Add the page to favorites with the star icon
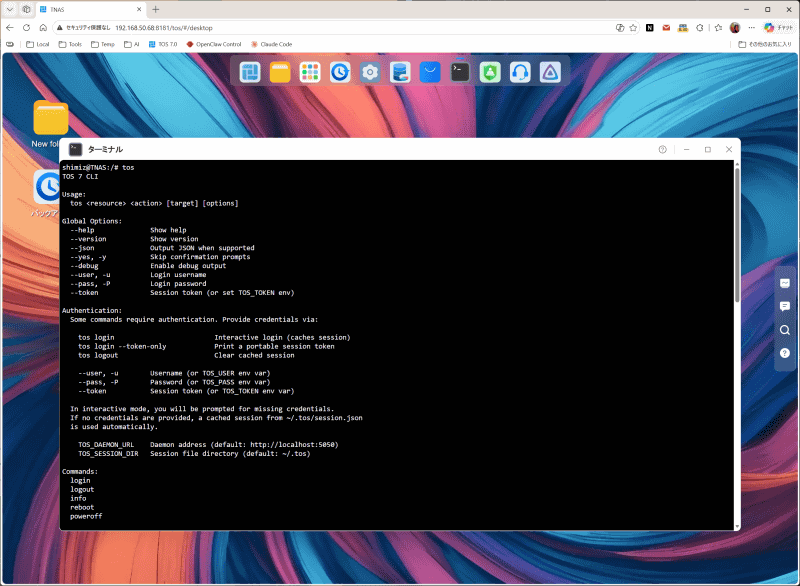The width and height of the screenshot is (800, 586). coord(633,28)
